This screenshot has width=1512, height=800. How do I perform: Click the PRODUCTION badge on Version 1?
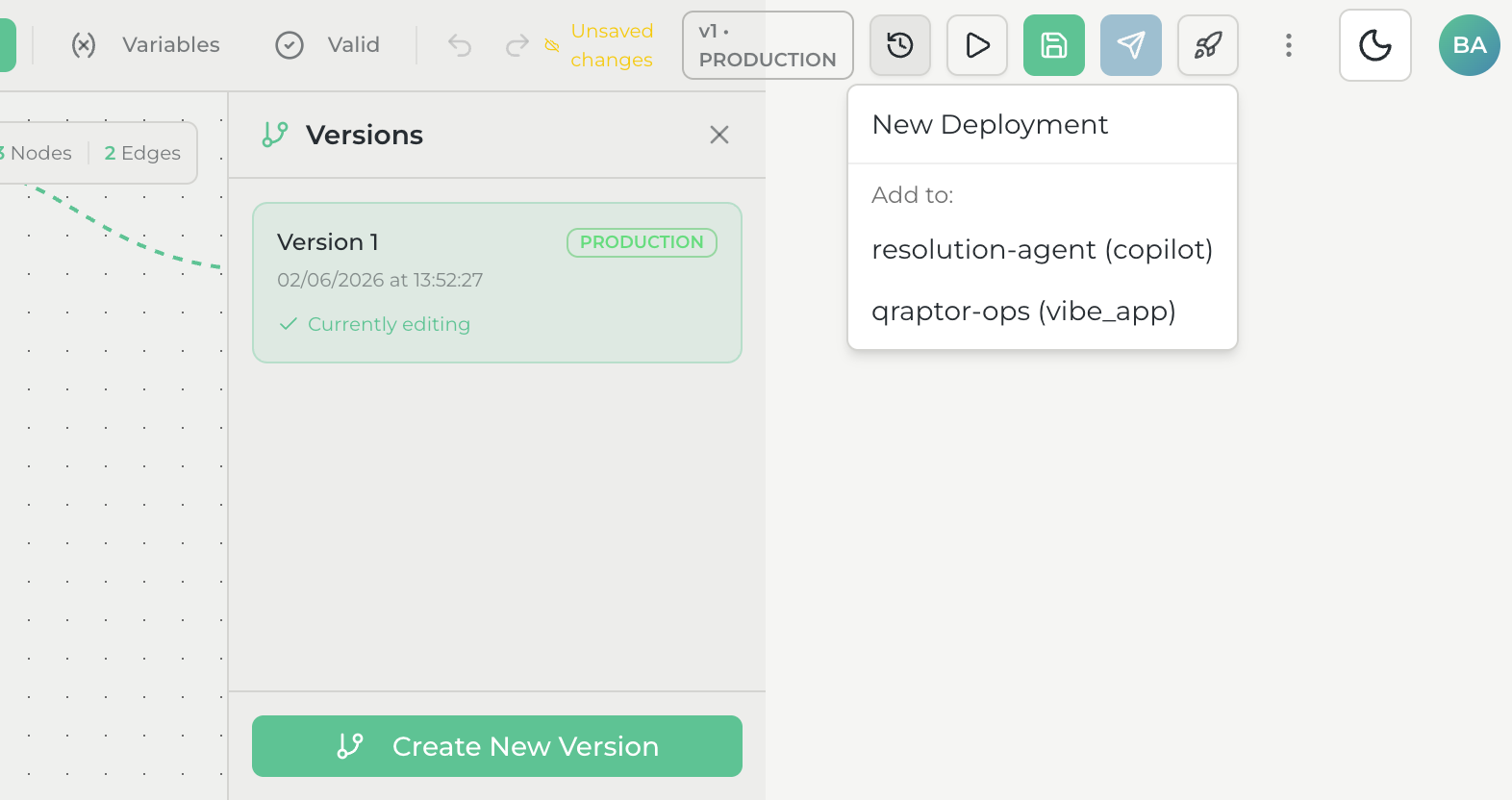click(642, 242)
